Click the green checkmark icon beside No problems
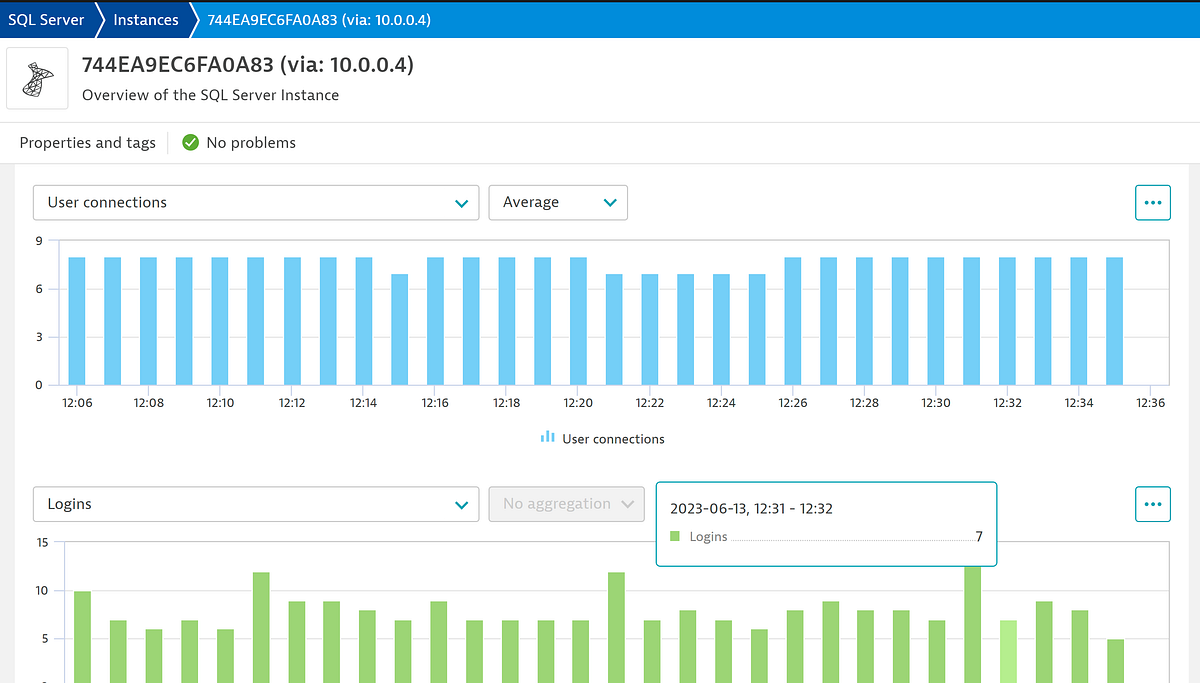The height and width of the screenshot is (683, 1200). tap(190, 143)
